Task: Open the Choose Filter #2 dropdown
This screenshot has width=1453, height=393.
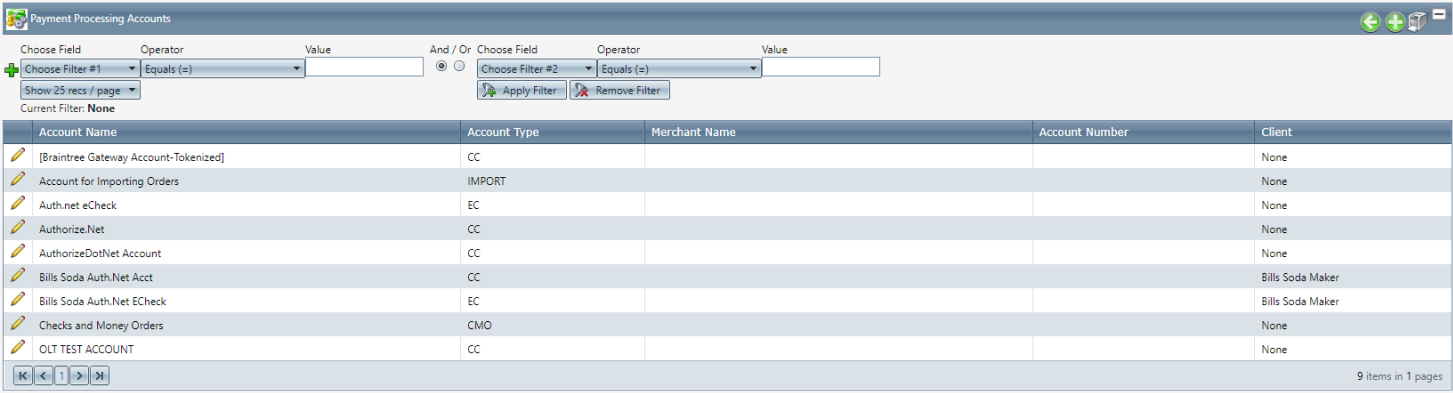Action: click(537, 69)
